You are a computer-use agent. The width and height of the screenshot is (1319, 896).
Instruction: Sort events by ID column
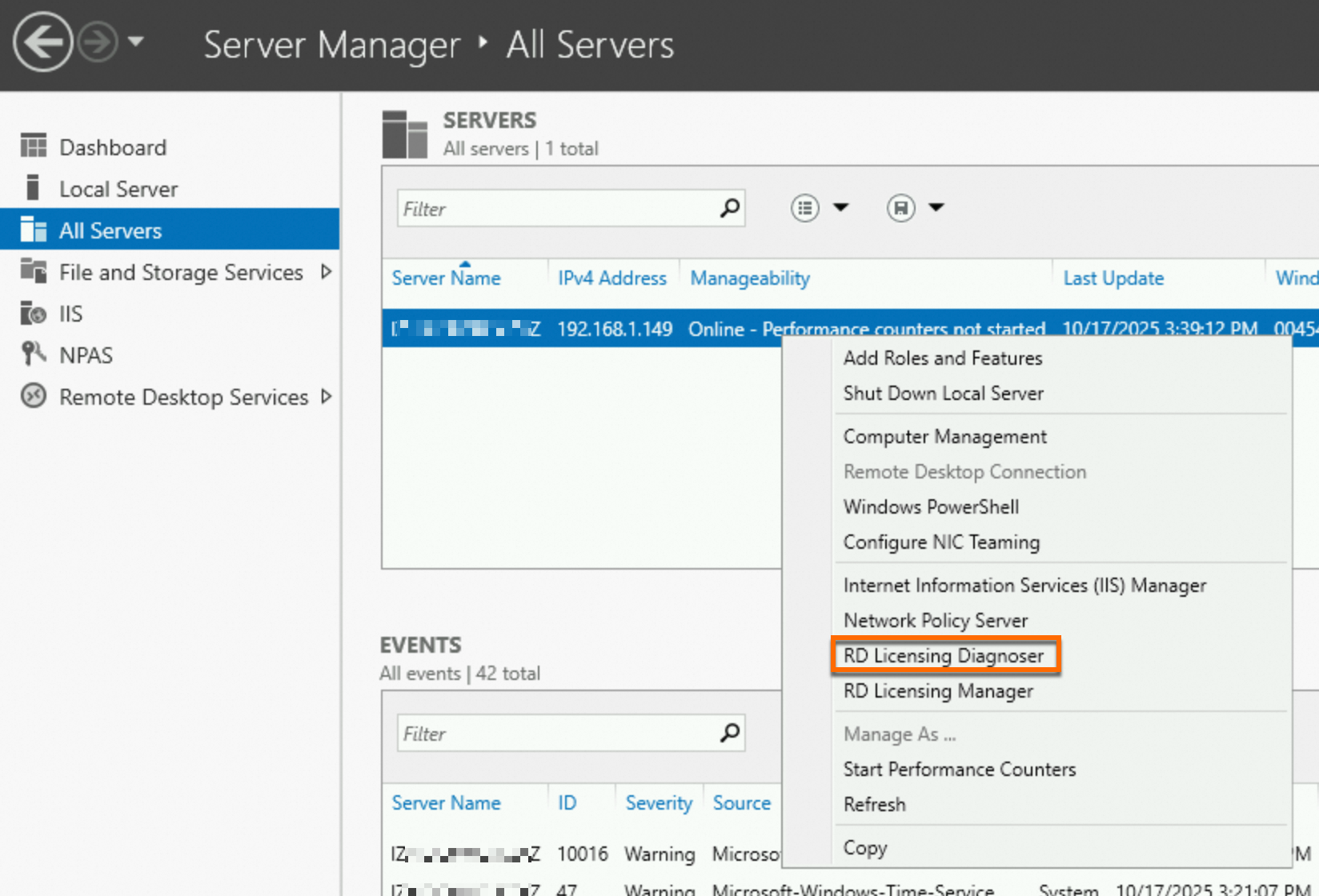coord(567,802)
